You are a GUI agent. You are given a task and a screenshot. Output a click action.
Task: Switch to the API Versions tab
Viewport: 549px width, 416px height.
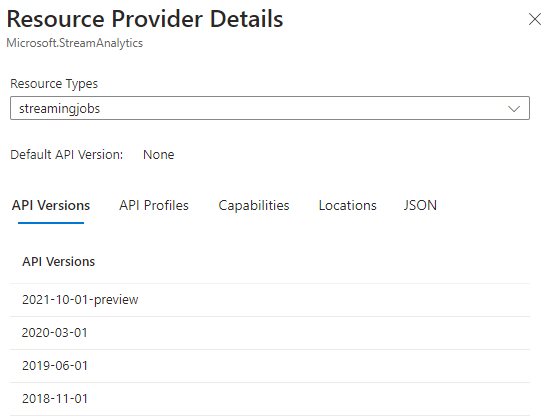coord(51,206)
